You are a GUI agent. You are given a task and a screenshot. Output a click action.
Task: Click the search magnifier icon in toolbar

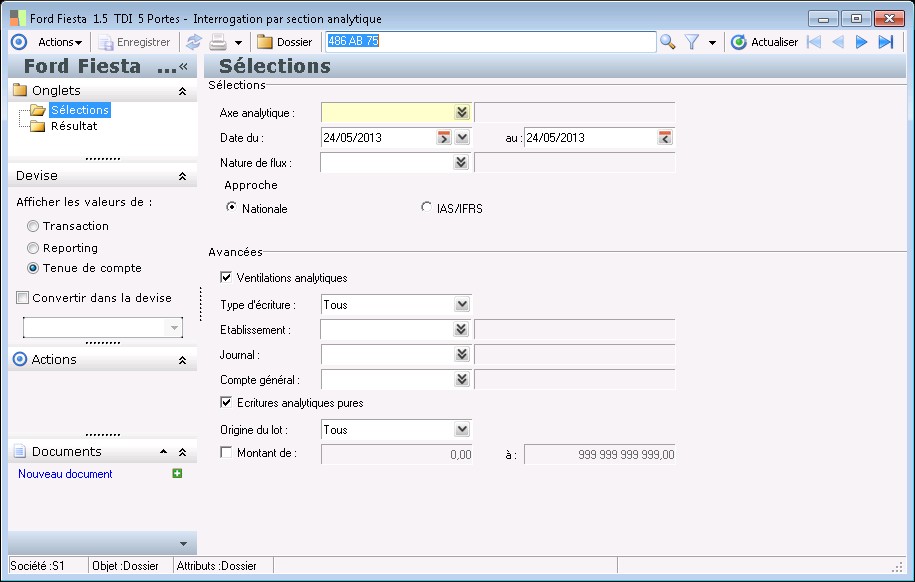coord(667,42)
